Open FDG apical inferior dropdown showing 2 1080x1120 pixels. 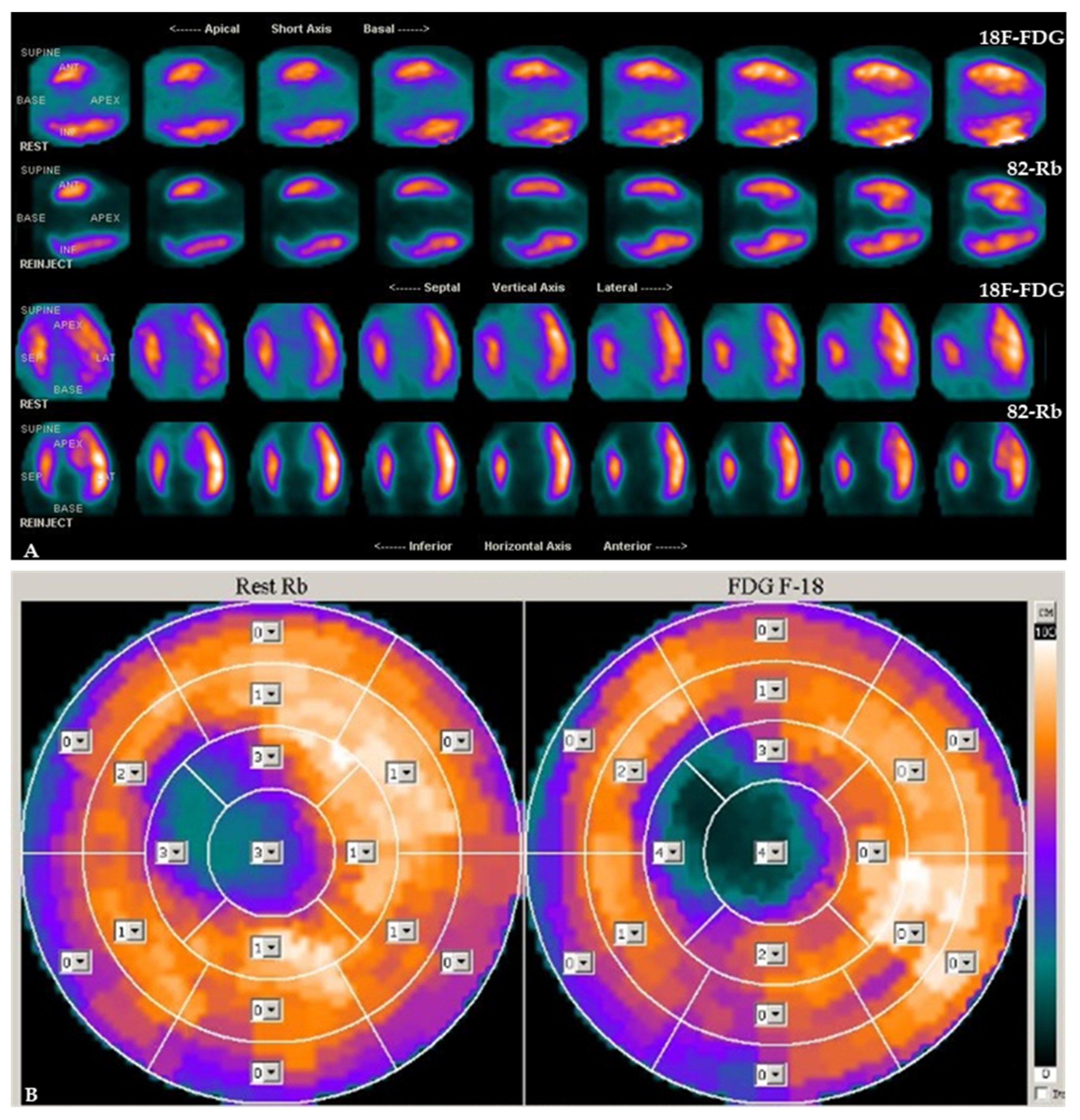(x=776, y=954)
